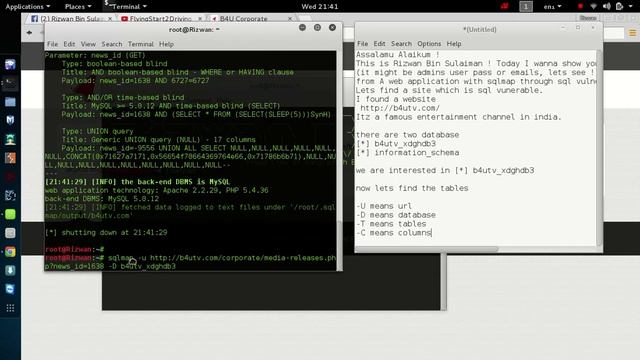The width and height of the screenshot is (640, 360).
Task: Close the root@Rizwan terminal window
Action: point(333,27)
